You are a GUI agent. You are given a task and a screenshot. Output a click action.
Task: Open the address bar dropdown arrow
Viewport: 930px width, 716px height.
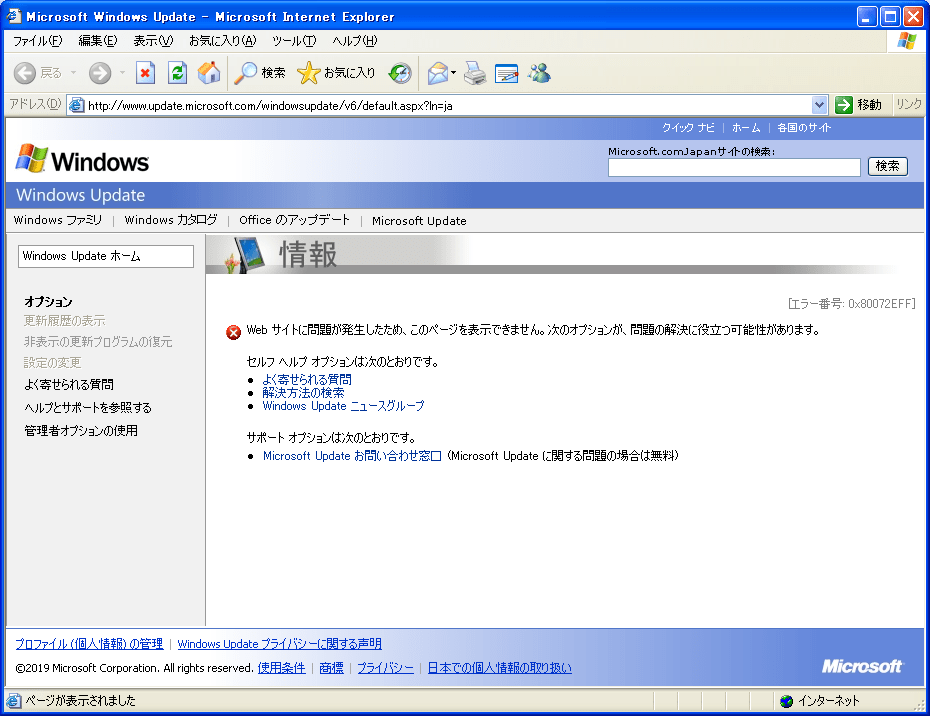819,105
